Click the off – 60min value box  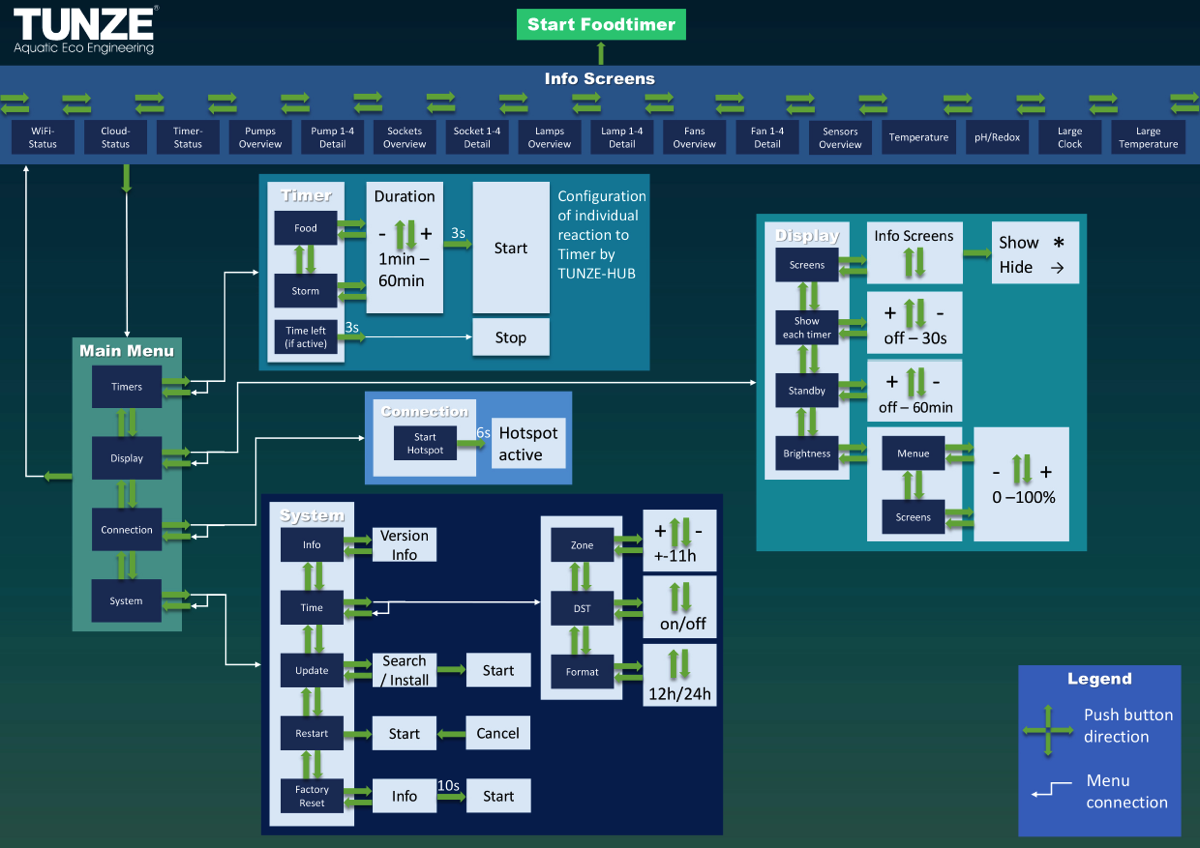coord(915,392)
